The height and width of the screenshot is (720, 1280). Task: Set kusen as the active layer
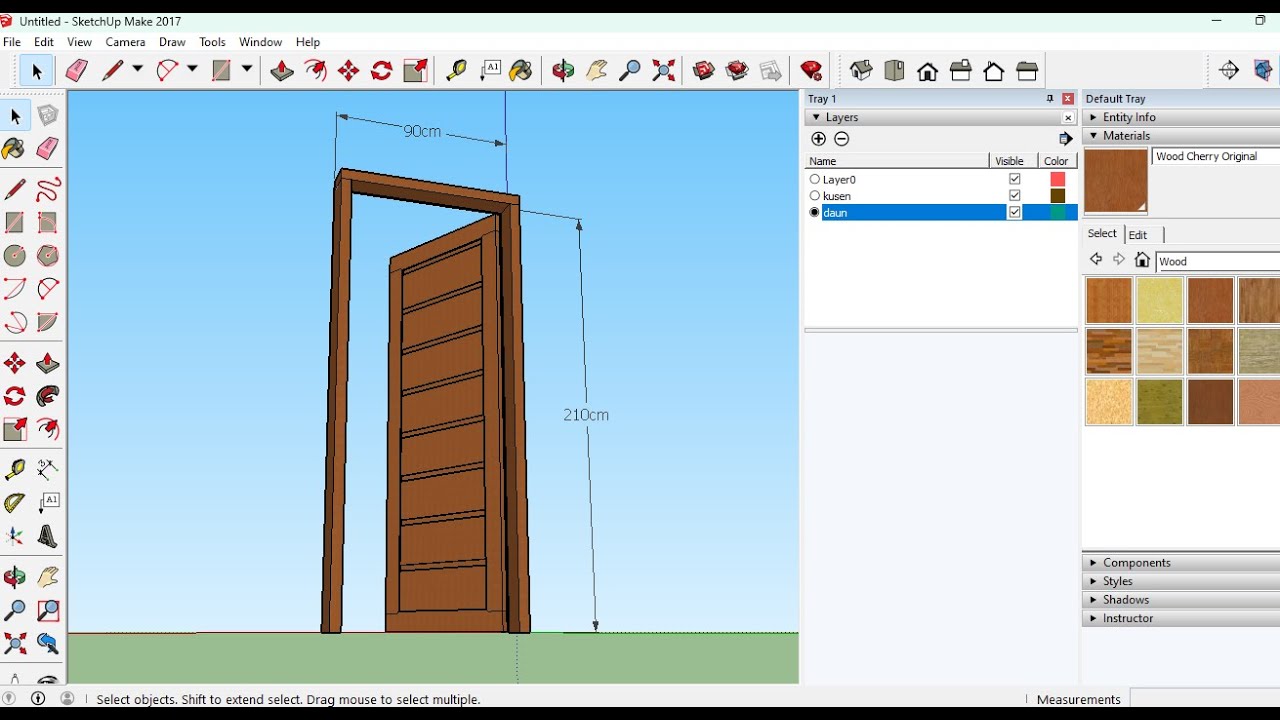[x=815, y=196]
